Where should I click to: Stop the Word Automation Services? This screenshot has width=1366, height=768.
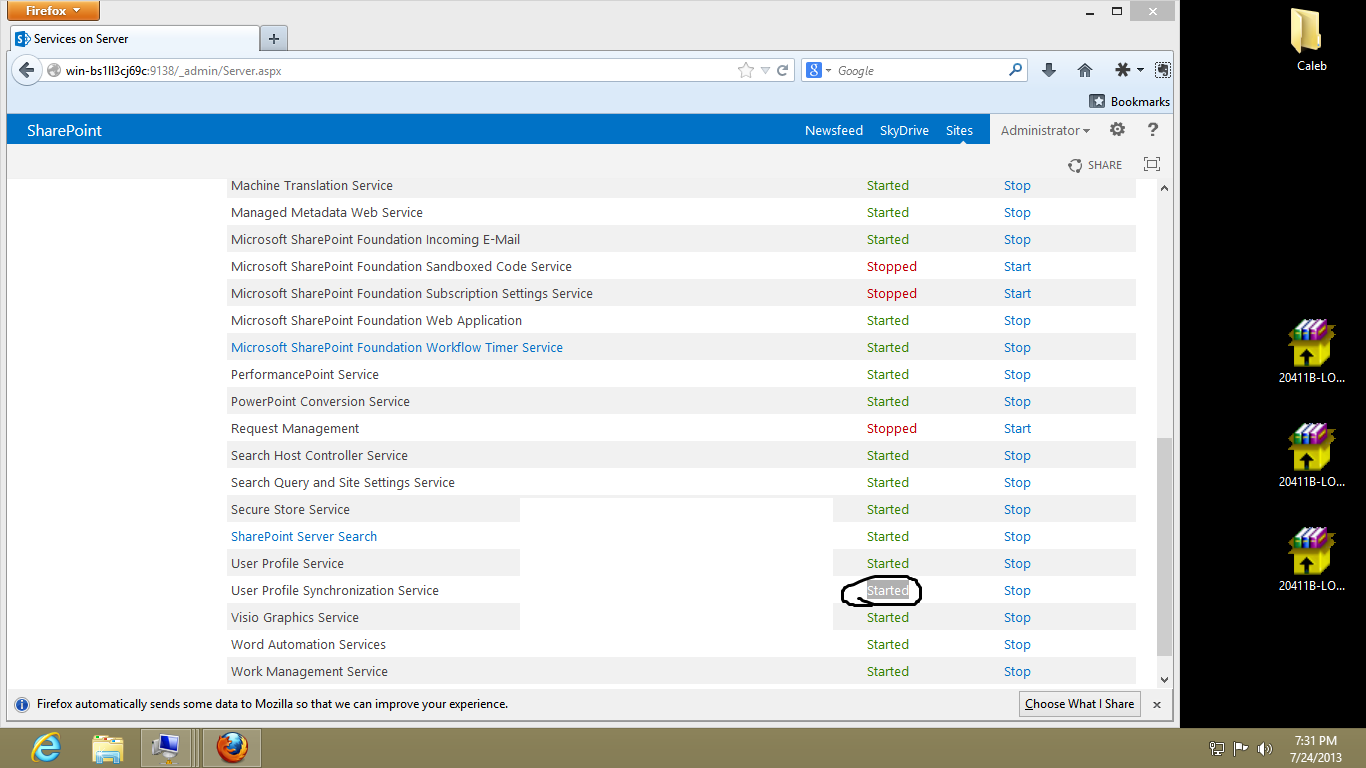click(1017, 645)
